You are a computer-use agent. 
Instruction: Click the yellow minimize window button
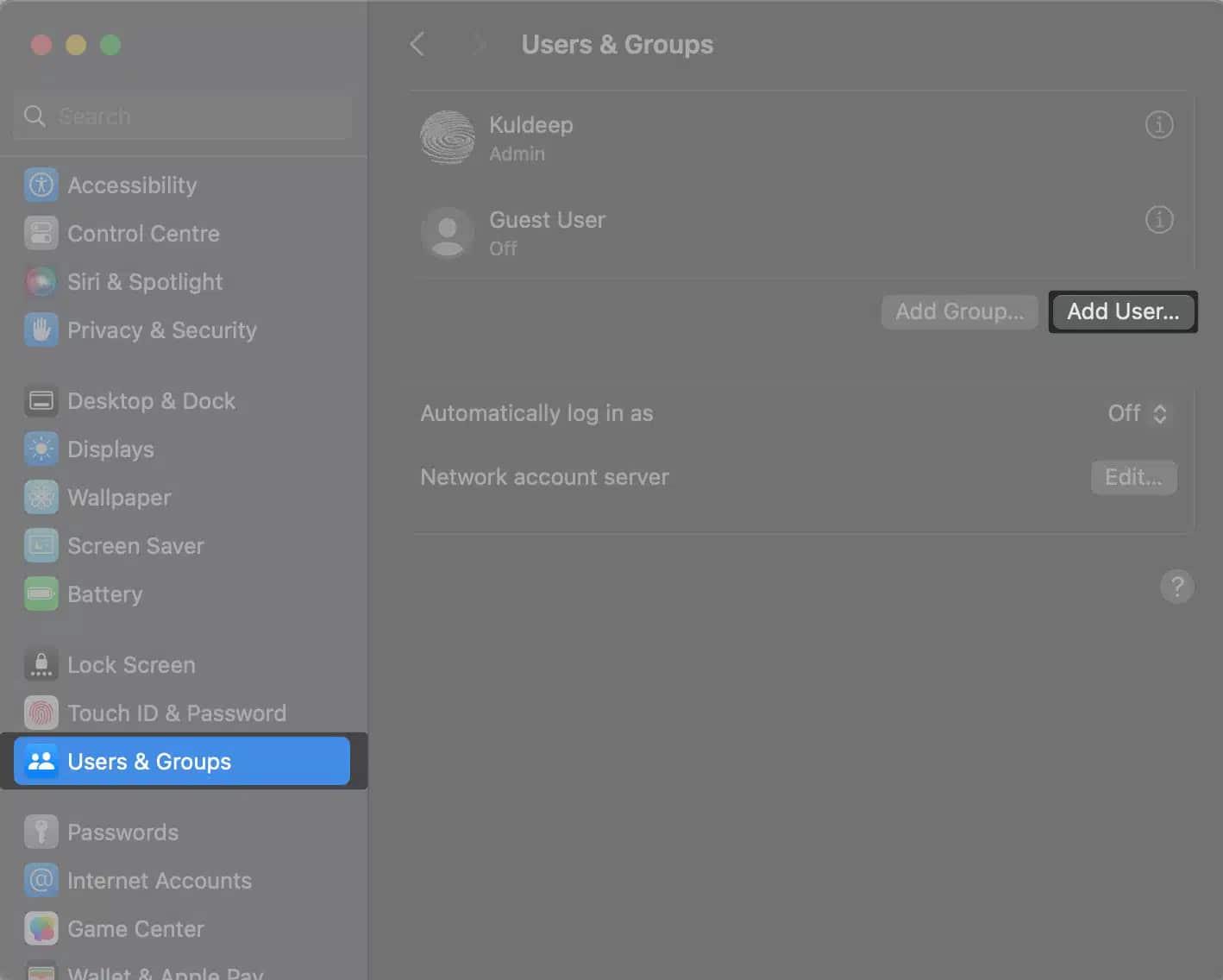click(76, 45)
